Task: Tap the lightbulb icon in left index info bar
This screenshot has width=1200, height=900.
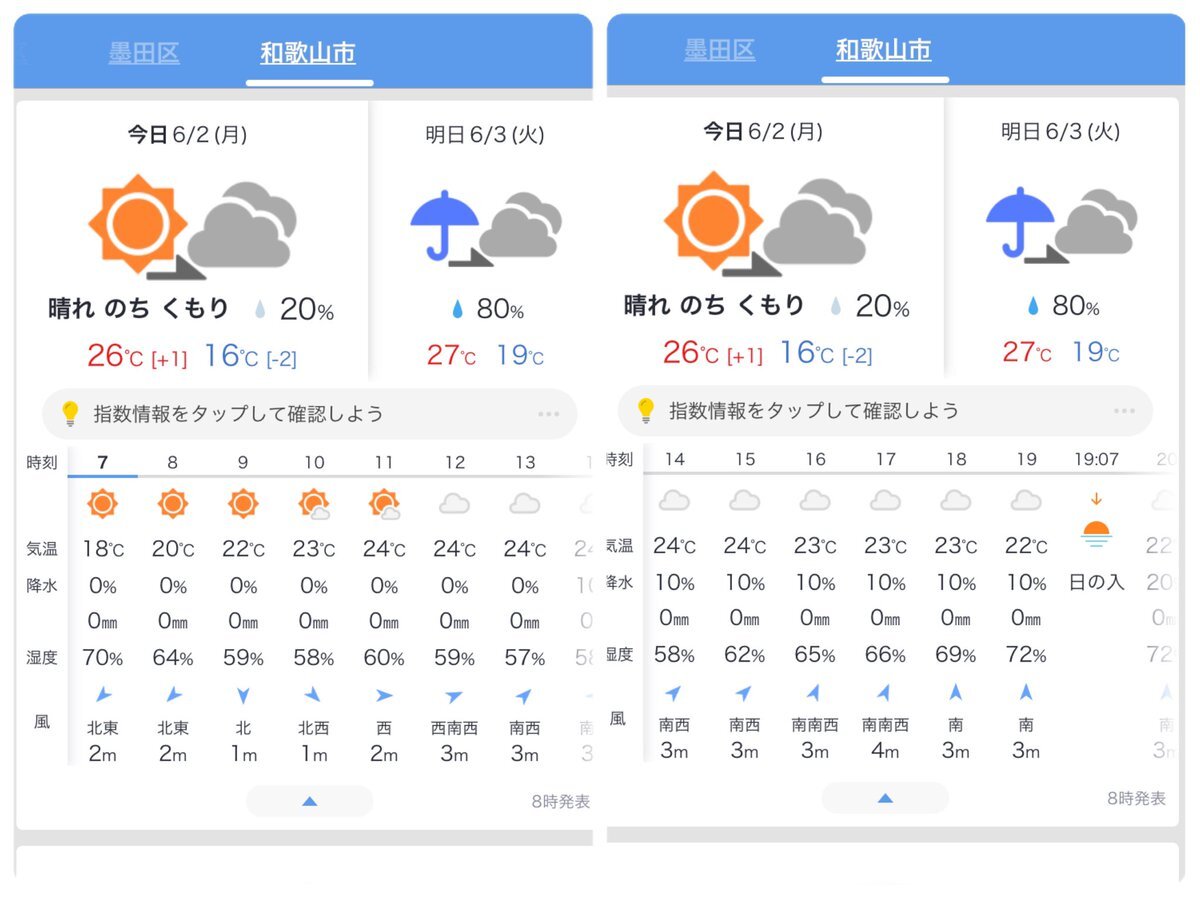Action: tap(69, 413)
